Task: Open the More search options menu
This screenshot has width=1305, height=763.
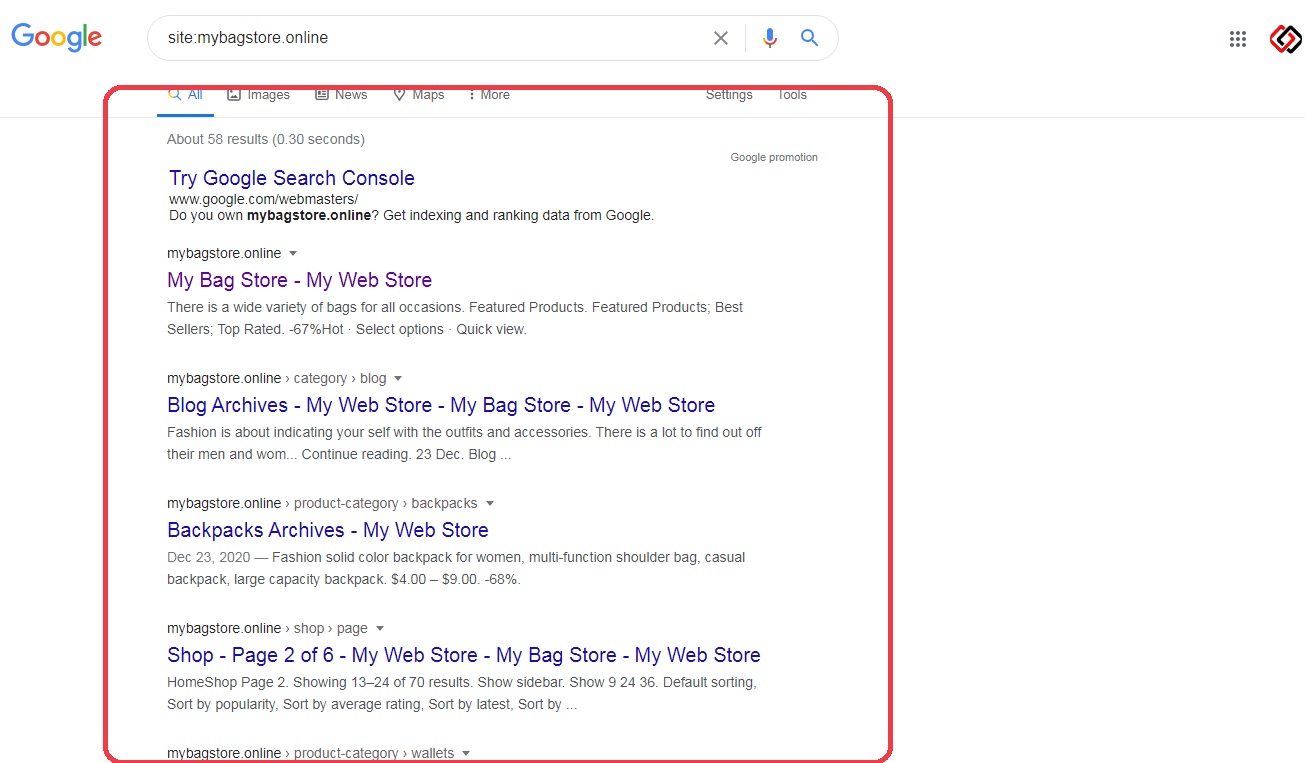Action: [x=489, y=95]
